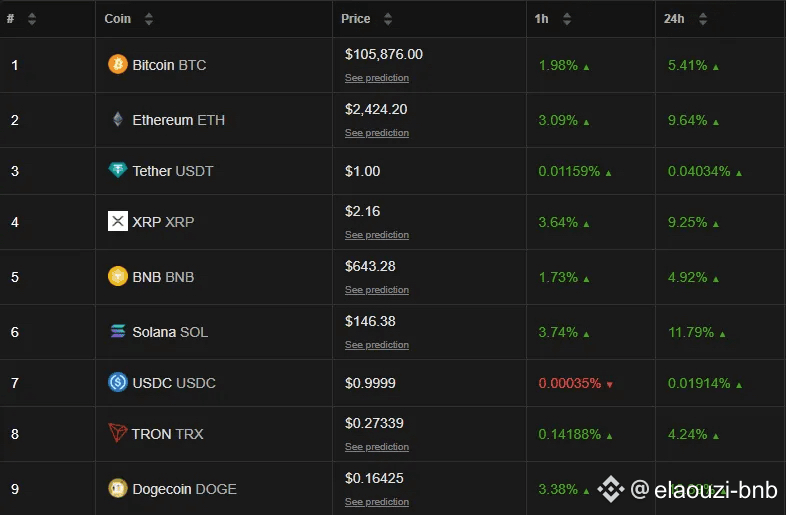Sort table by Coin column arrows
This screenshot has height=515, width=786.
148,19
